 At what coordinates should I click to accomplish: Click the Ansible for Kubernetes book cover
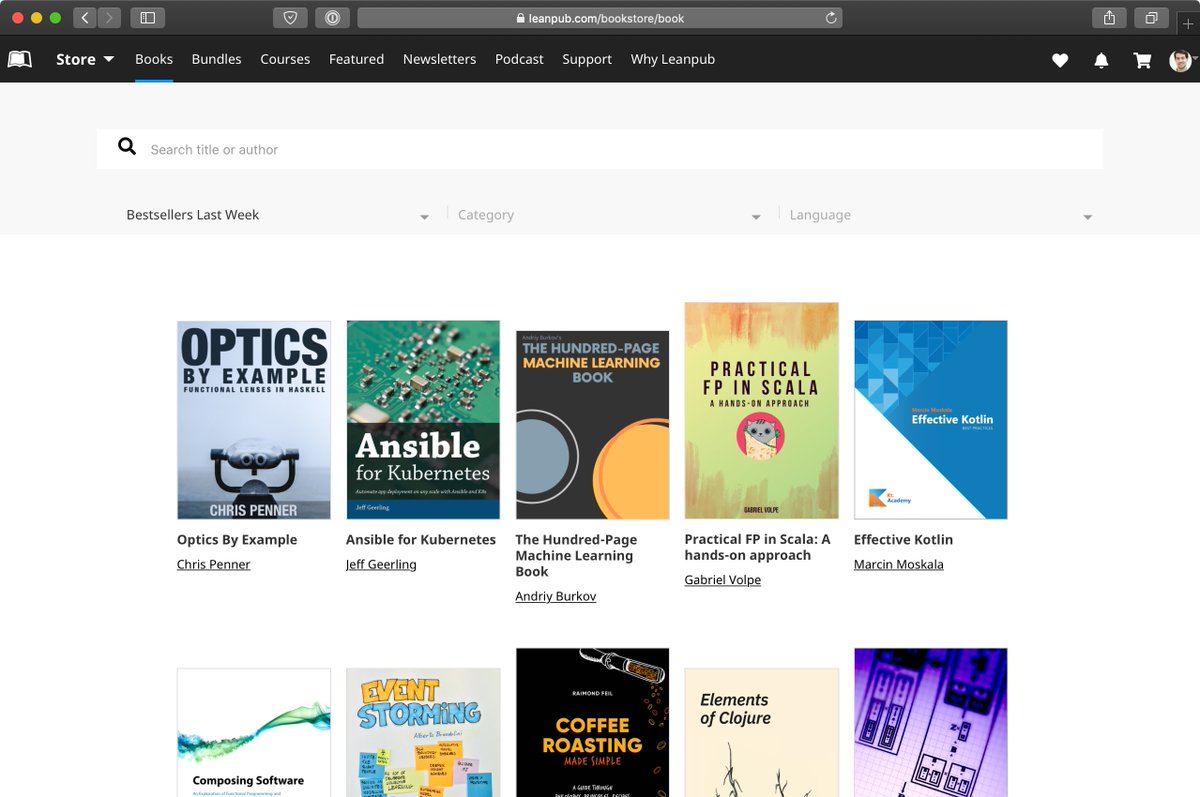pos(423,420)
